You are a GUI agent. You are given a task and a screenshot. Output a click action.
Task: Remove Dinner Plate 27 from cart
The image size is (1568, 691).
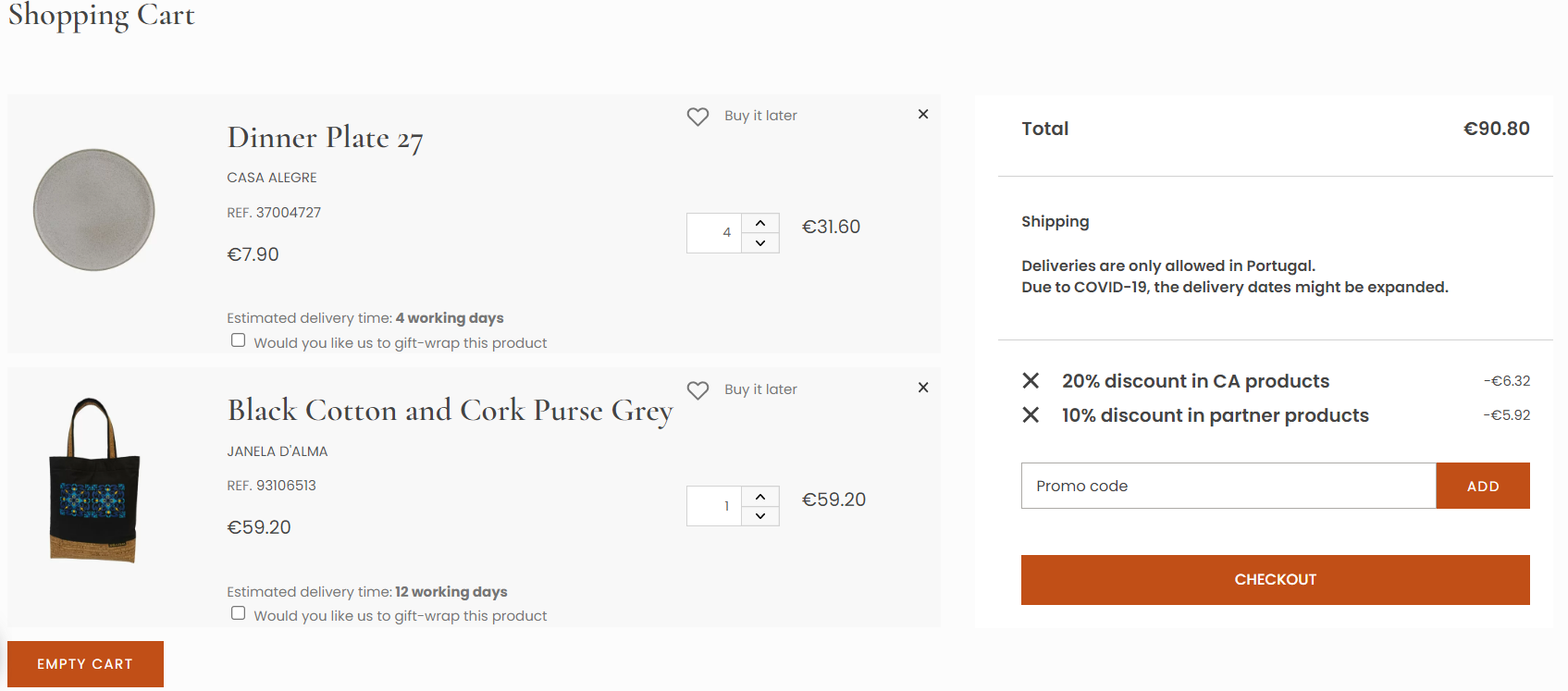(922, 115)
